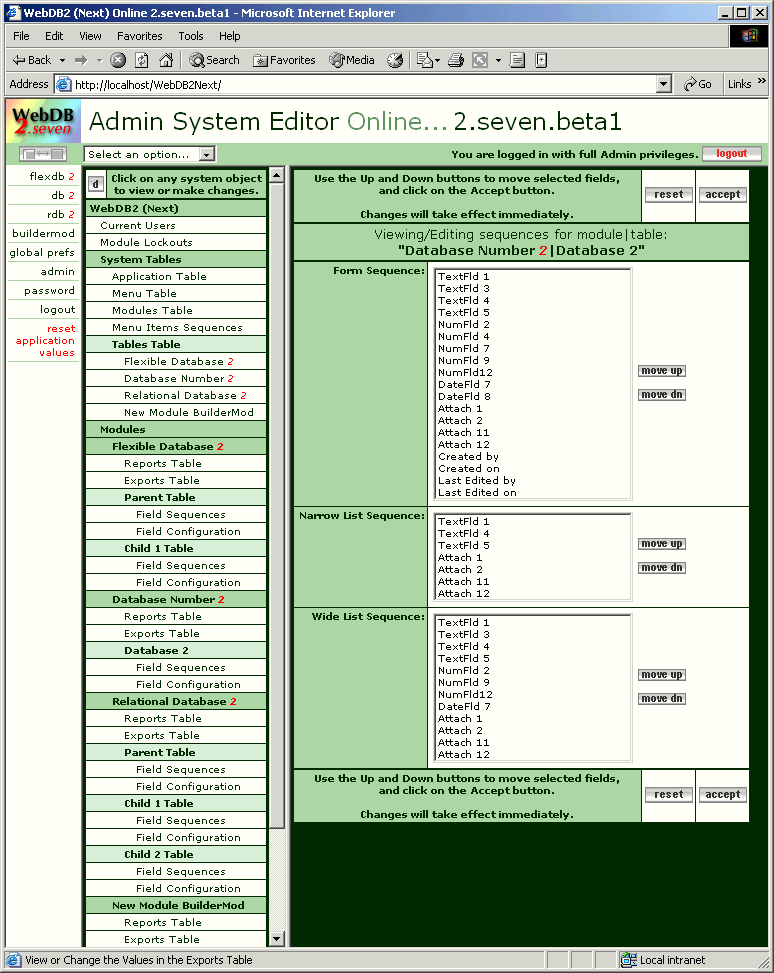Click the toolbar icon right of Discuss
The width and height of the screenshot is (774, 973).
click(541, 60)
